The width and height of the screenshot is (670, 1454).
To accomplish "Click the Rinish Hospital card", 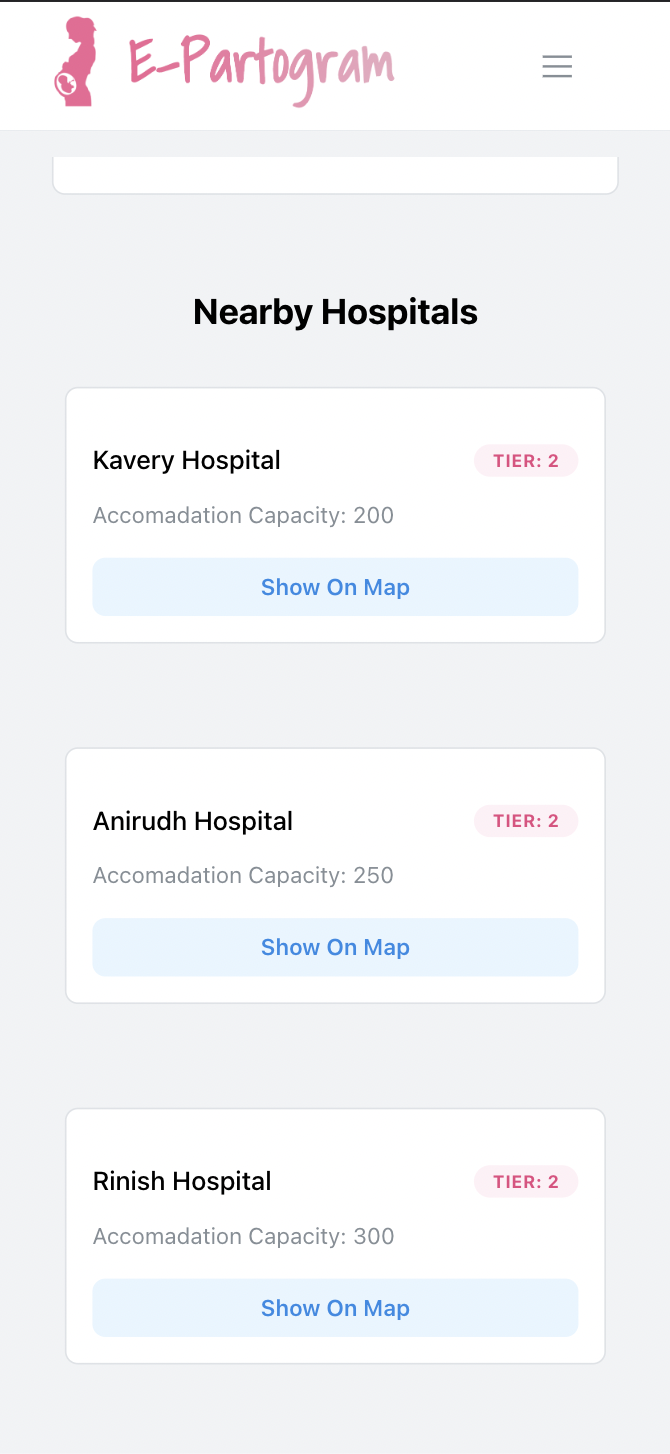I will (x=335, y=1236).
